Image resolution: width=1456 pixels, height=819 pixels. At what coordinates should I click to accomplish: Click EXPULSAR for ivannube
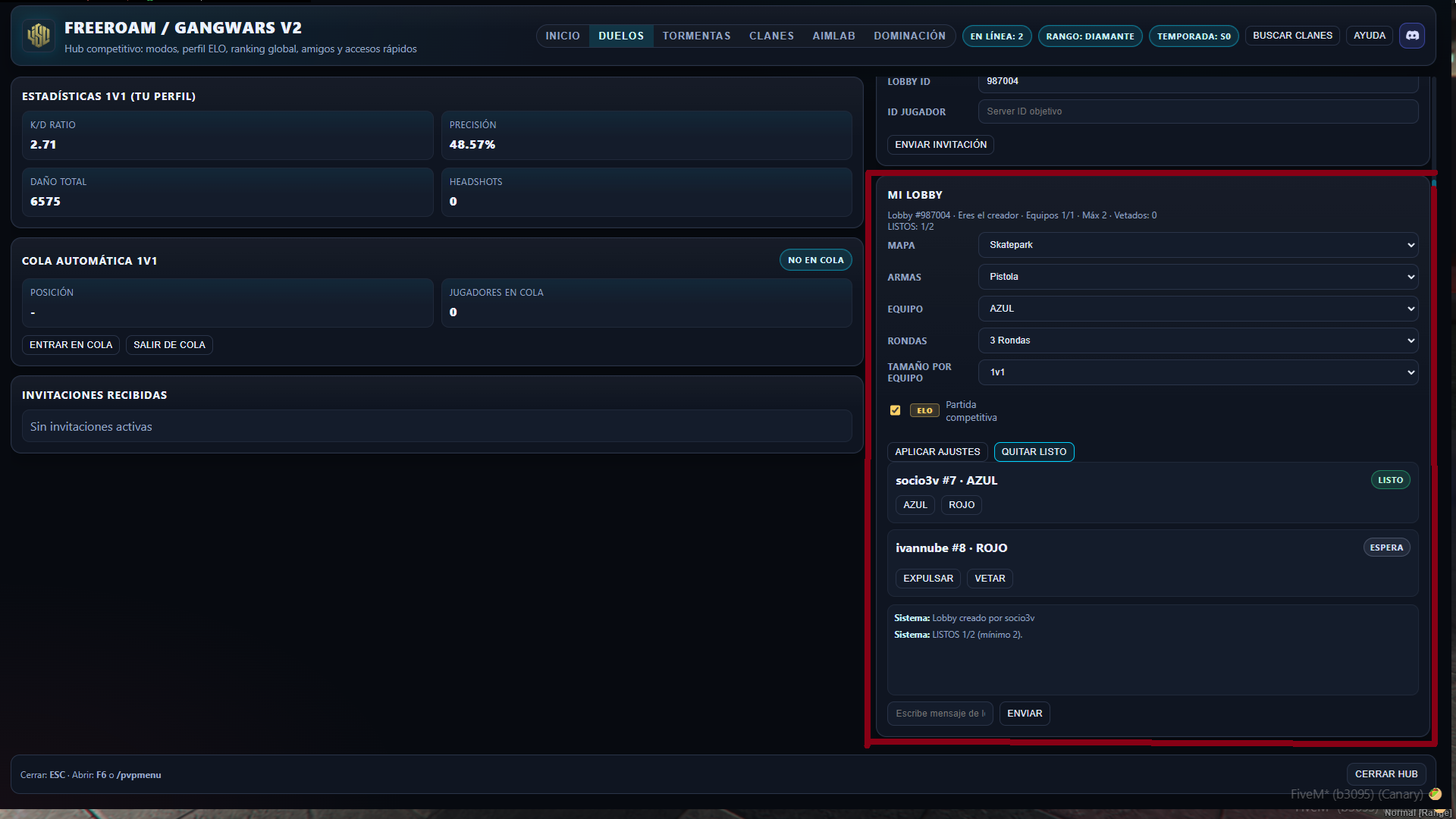[927, 579]
